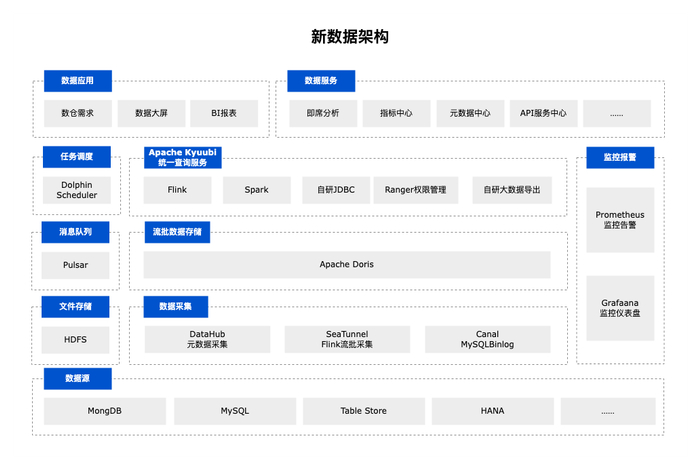Image resolution: width=700 pixels, height=470 pixels.
Task: Click the Prometheus 监控告警 box
Action: [620, 220]
